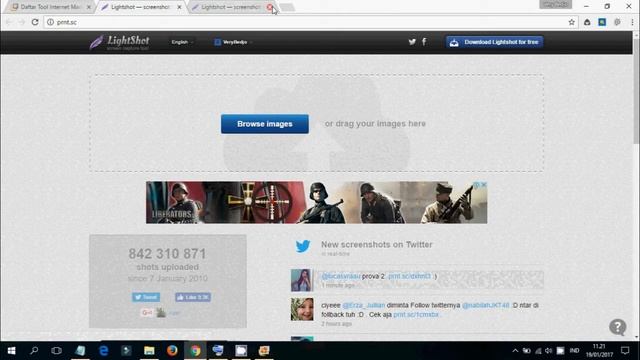Open the prnt.sc link in first tweet
This screenshot has width=640, height=360.
[x=409, y=276]
